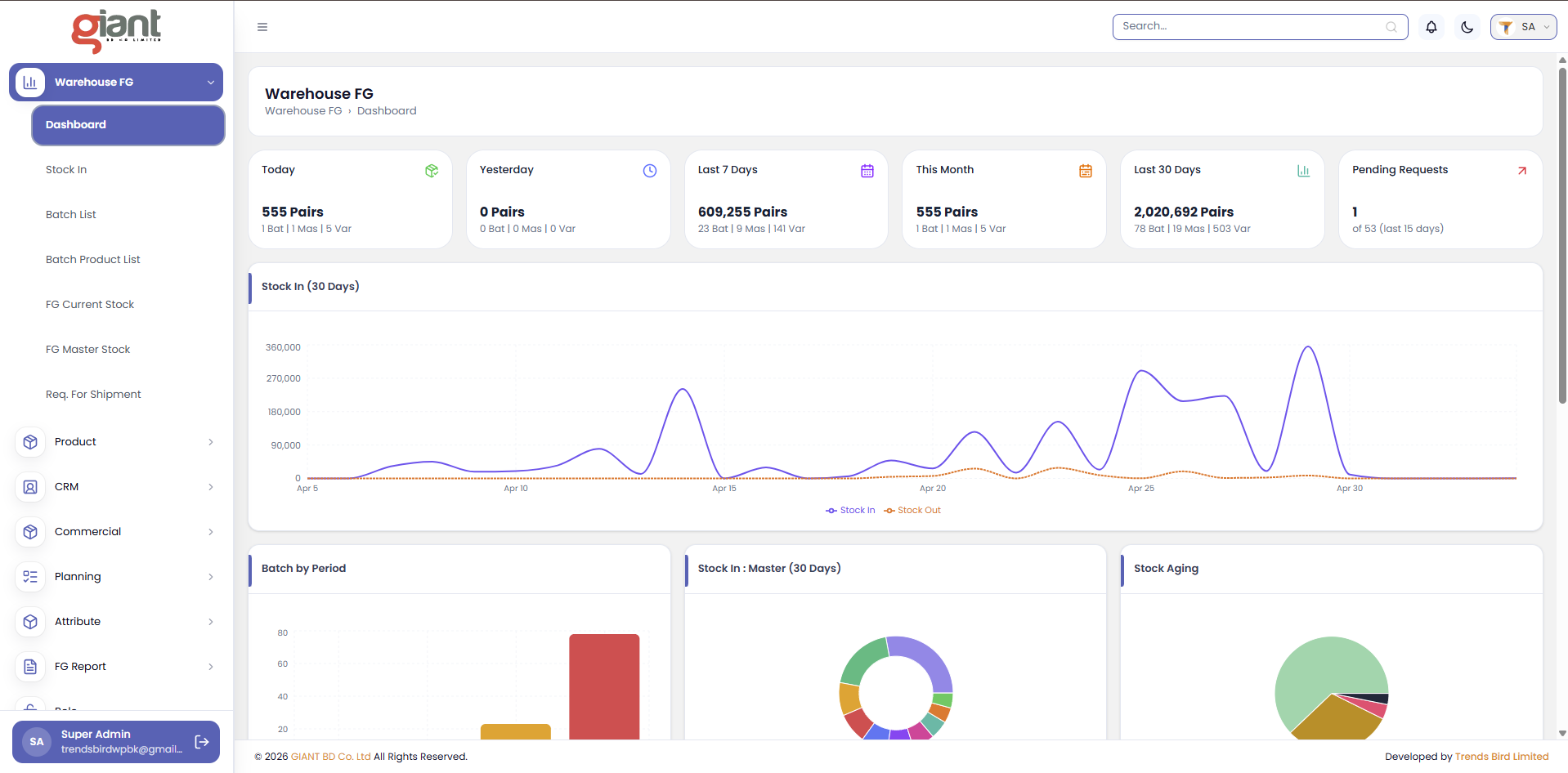The width and height of the screenshot is (1568, 773).
Task: Toggle the Stock In series in chart legend
Action: coord(850,511)
